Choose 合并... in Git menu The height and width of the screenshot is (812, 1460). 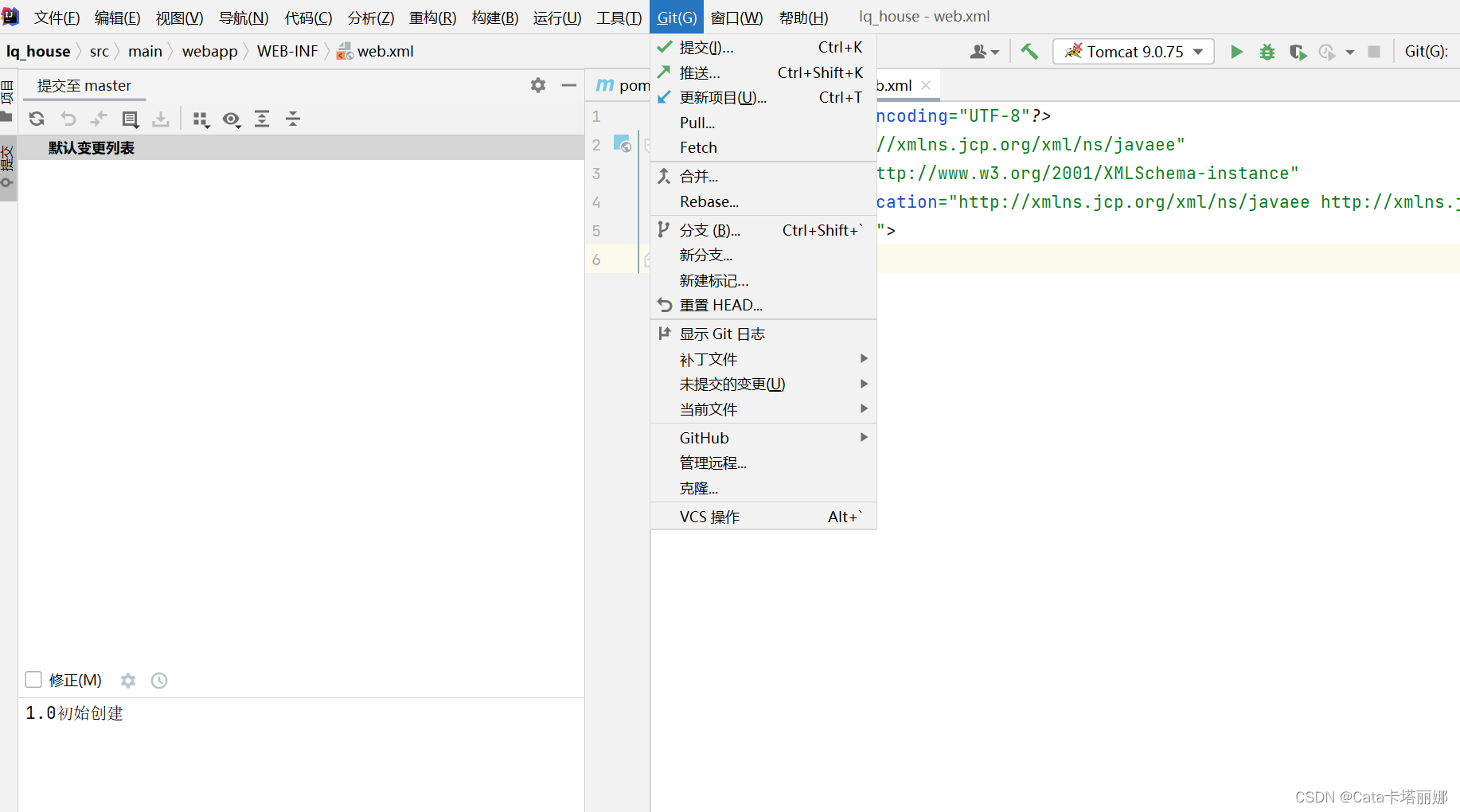point(763,176)
